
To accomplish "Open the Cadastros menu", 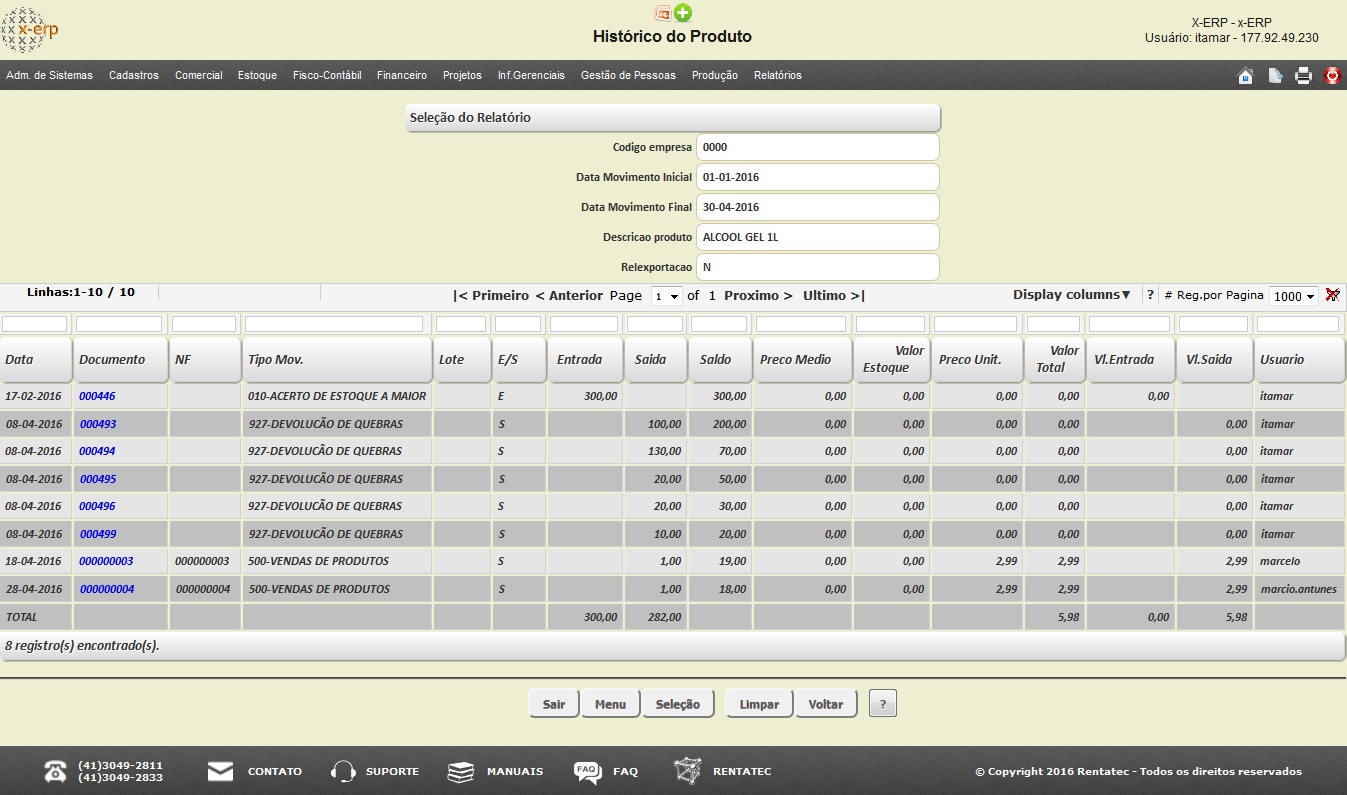I will click(134, 75).
